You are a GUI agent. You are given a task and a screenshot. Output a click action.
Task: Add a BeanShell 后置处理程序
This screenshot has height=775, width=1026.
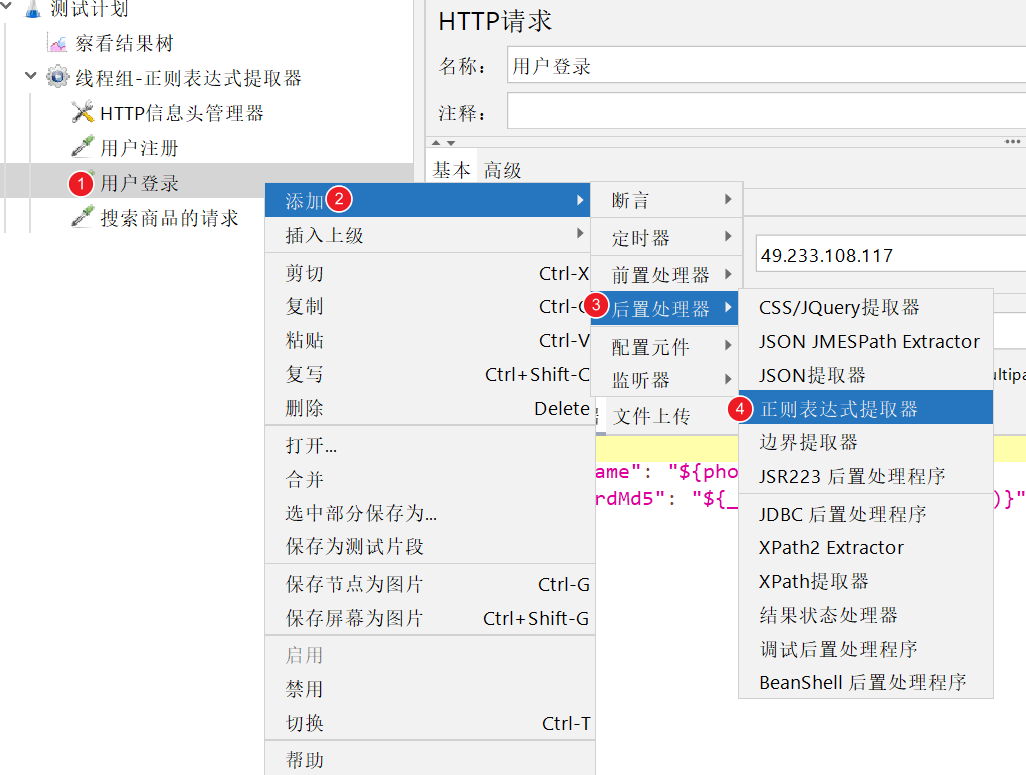tap(866, 682)
